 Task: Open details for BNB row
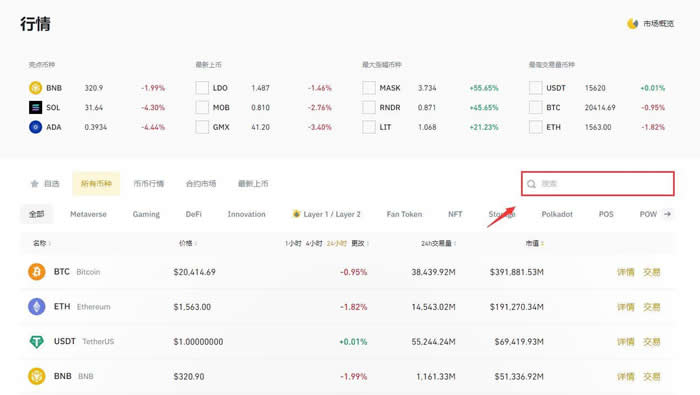(625, 376)
